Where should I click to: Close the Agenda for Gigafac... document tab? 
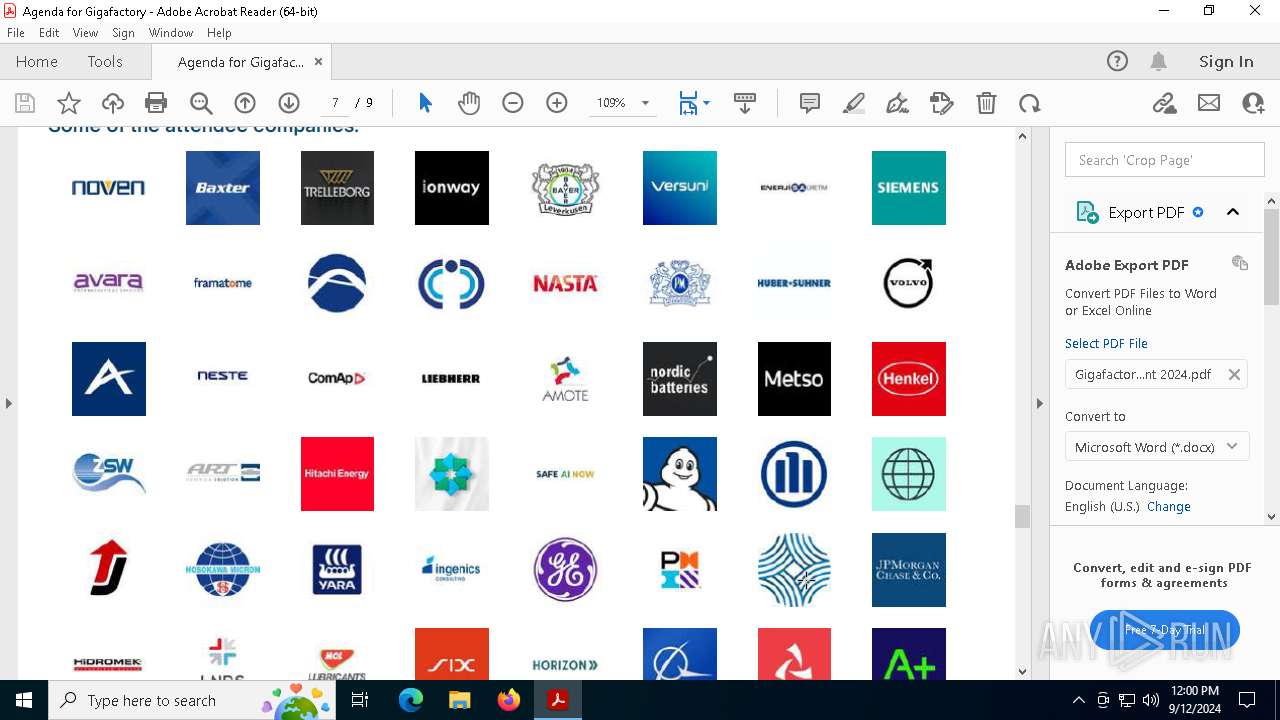[x=318, y=62]
